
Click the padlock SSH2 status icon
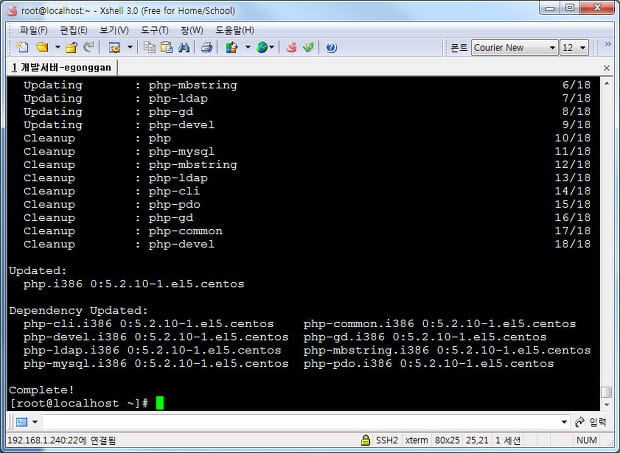365,440
